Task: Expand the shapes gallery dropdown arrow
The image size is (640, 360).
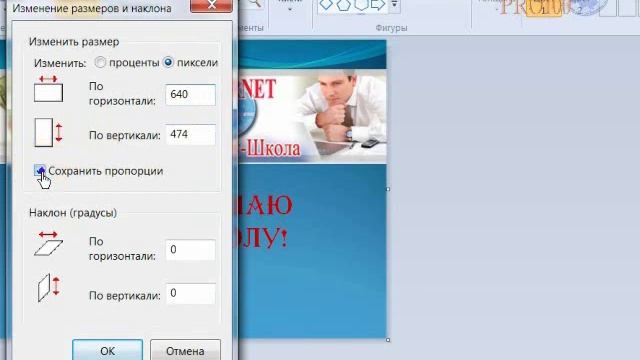Action: 394,5
